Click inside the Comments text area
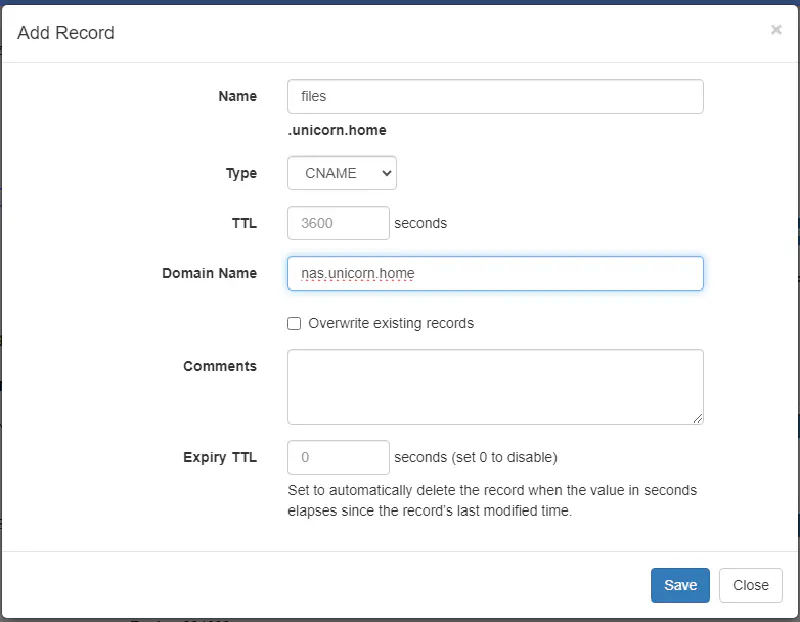 click(x=495, y=387)
